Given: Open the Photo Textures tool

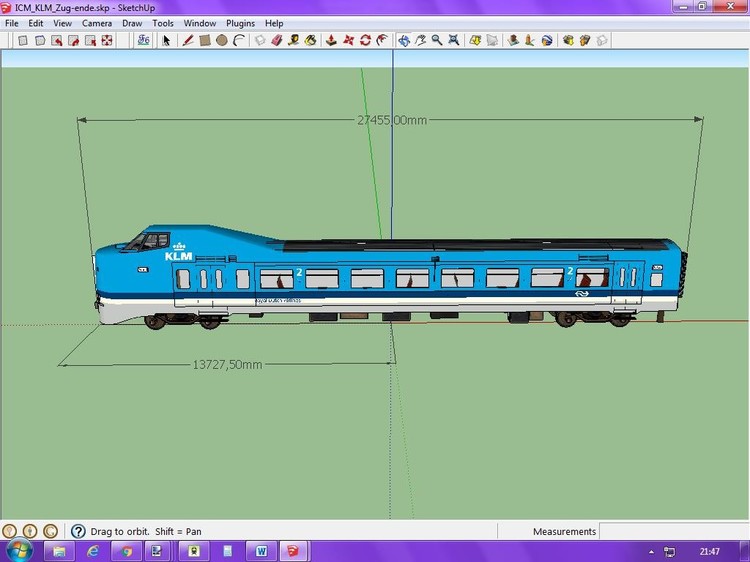Looking at the screenshot, I should pos(530,41).
